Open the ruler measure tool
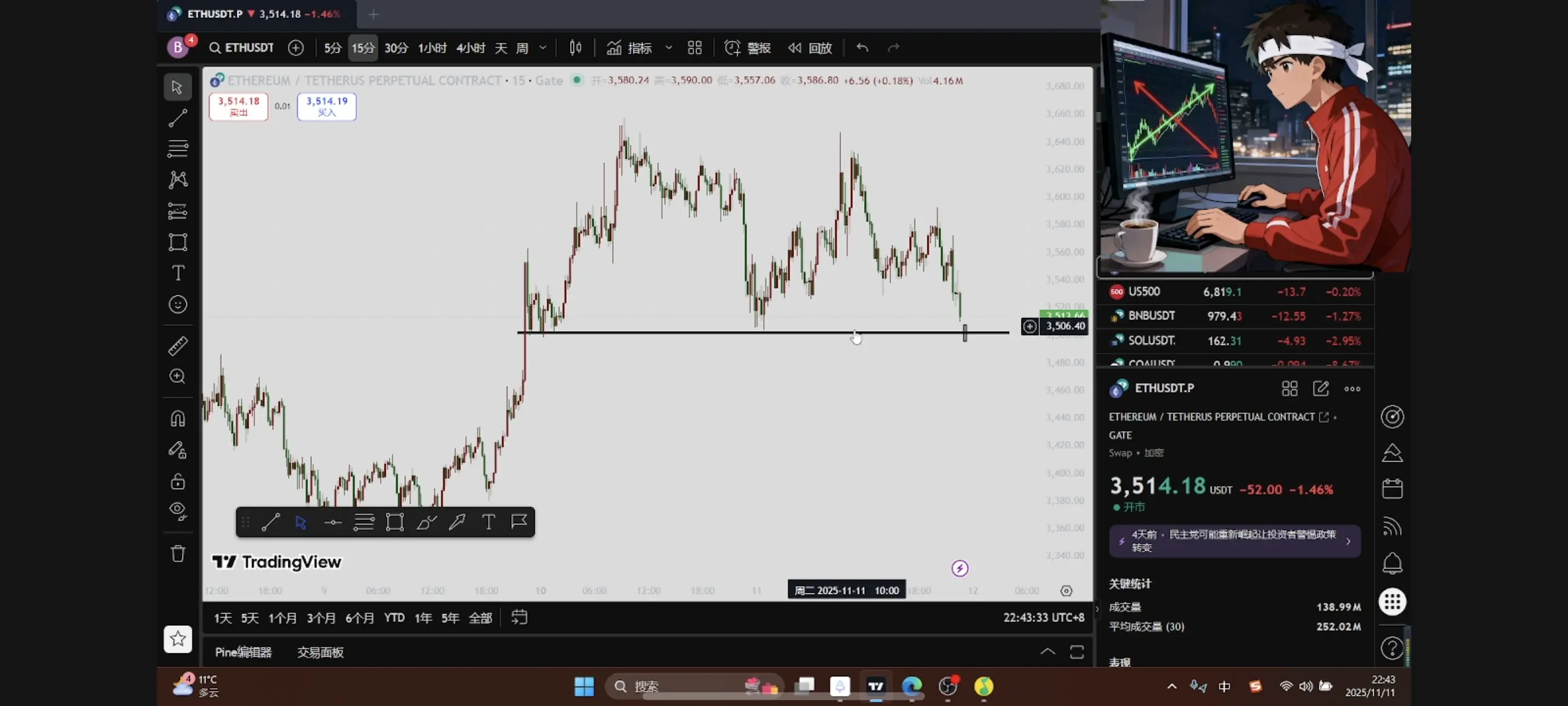Screen dimensions: 1568x706 point(178,346)
